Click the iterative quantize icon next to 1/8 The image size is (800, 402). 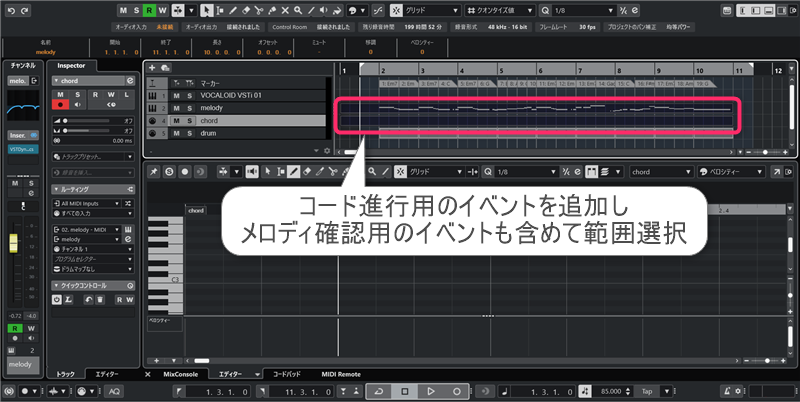point(623,10)
